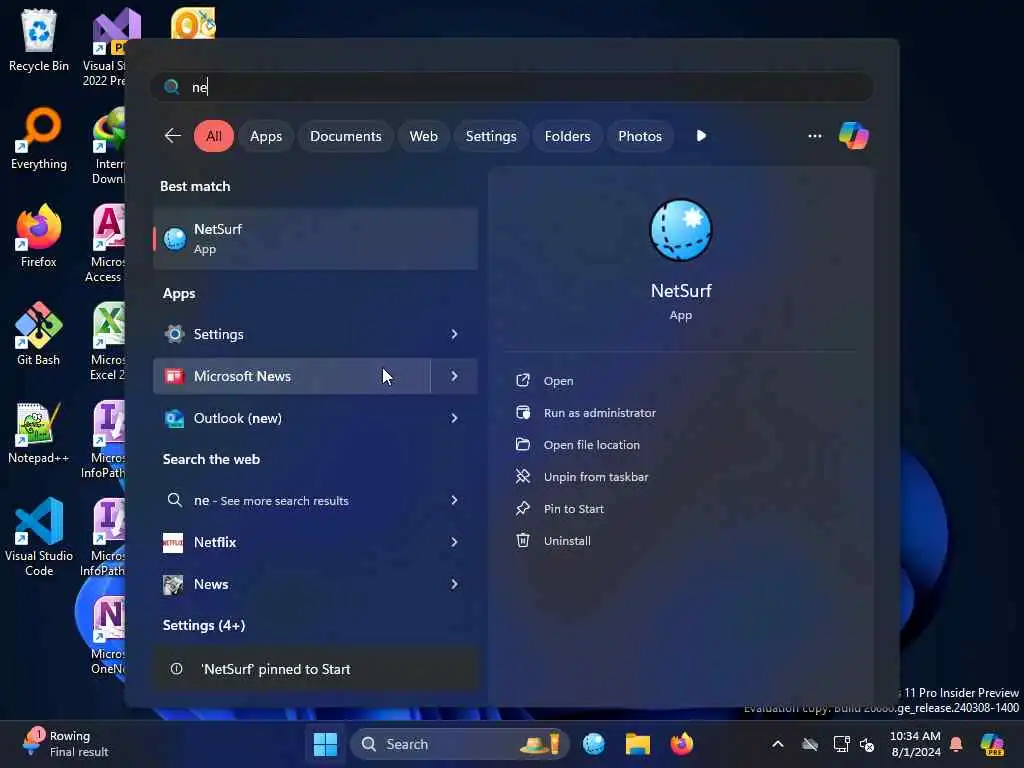The image size is (1024, 768).
Task: Click the 'NetSurf' pinned to Start notification
Action: tap(317, 669)
